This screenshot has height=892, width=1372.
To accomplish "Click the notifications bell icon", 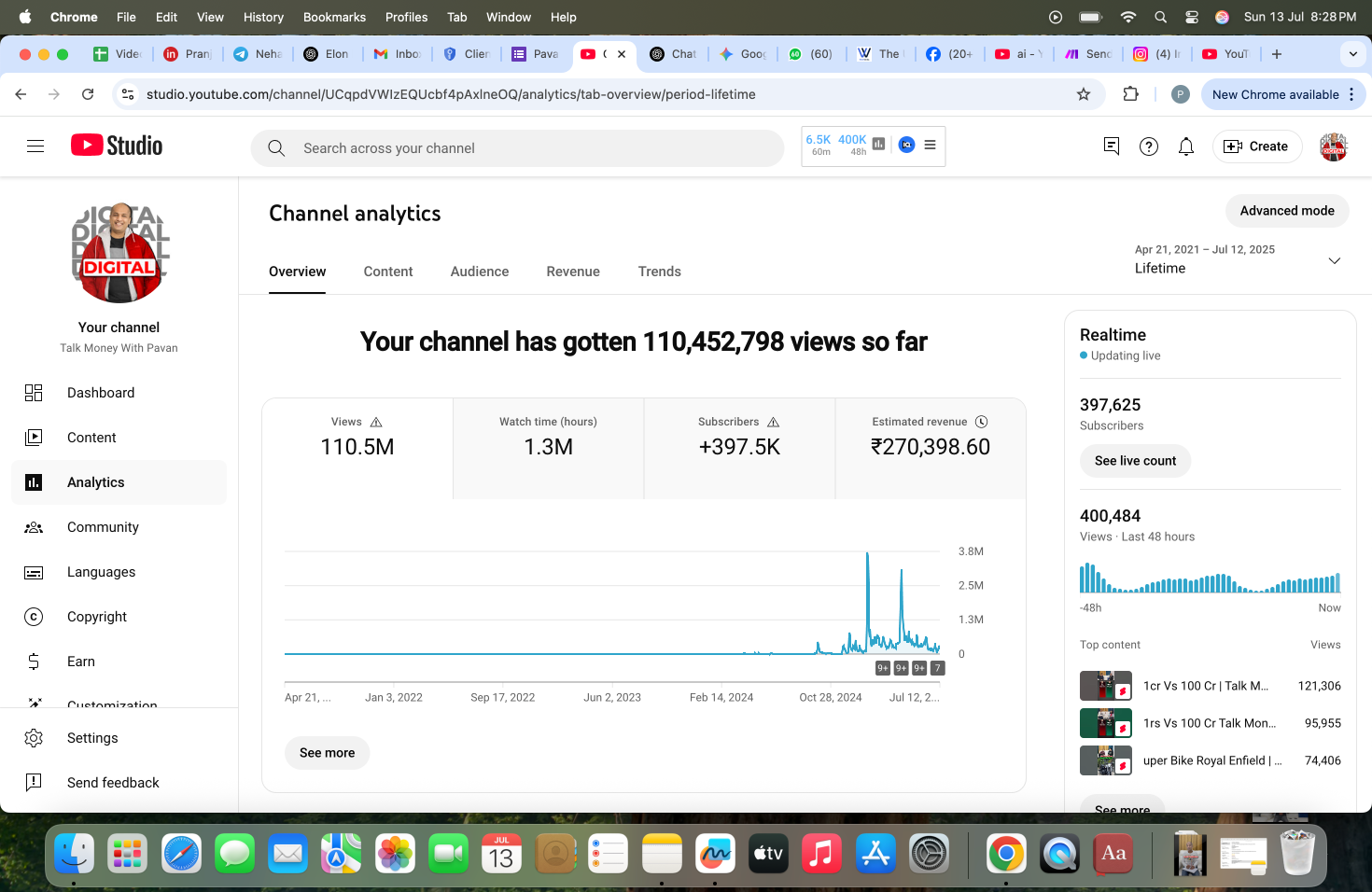I will [1185, 146].
